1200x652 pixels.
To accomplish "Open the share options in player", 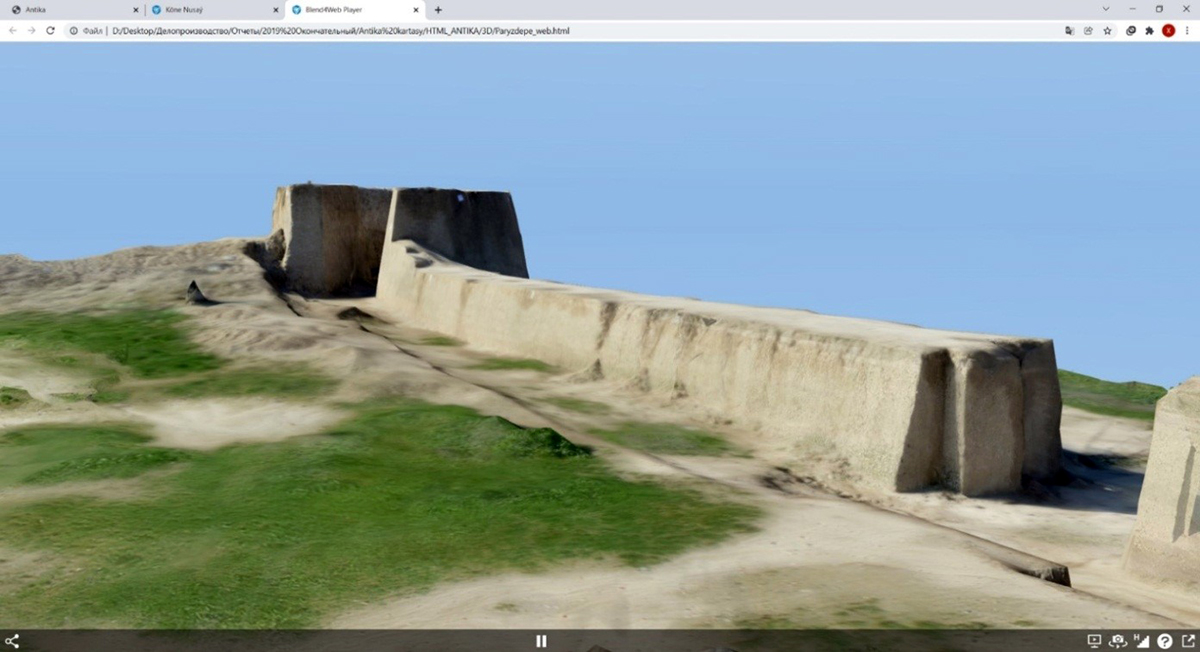I will click(x=12, y=641).
